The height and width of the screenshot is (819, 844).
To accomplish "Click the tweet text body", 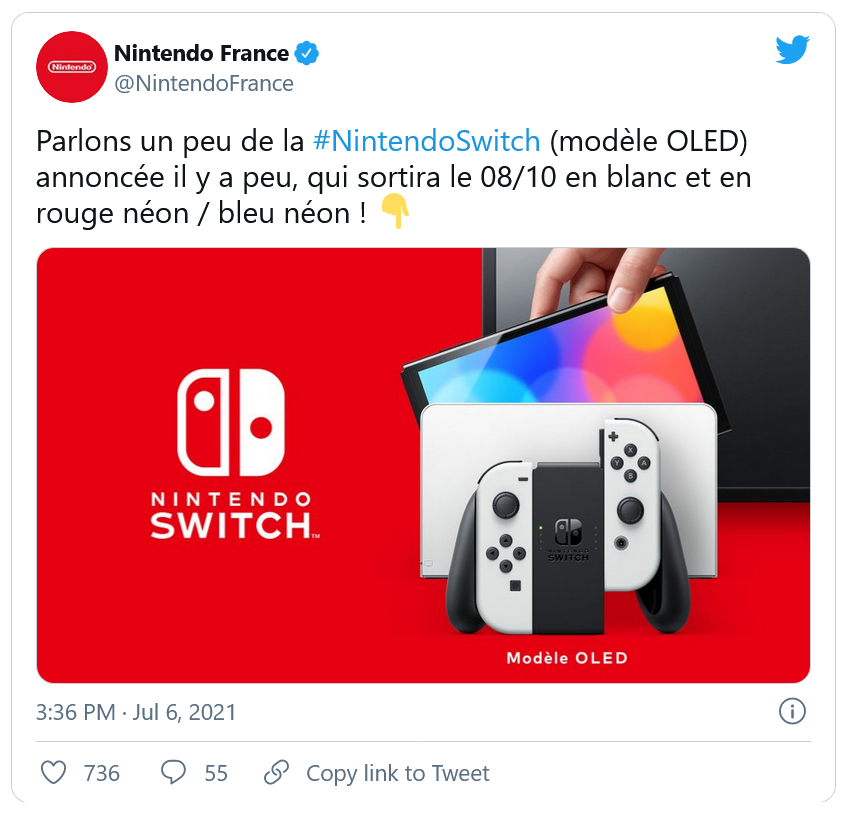I will pyautogui.click(x=393, y=177).
